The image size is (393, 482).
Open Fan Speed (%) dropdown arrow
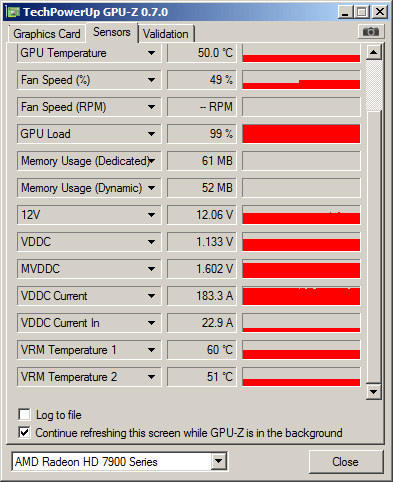[x=151, y=80]
